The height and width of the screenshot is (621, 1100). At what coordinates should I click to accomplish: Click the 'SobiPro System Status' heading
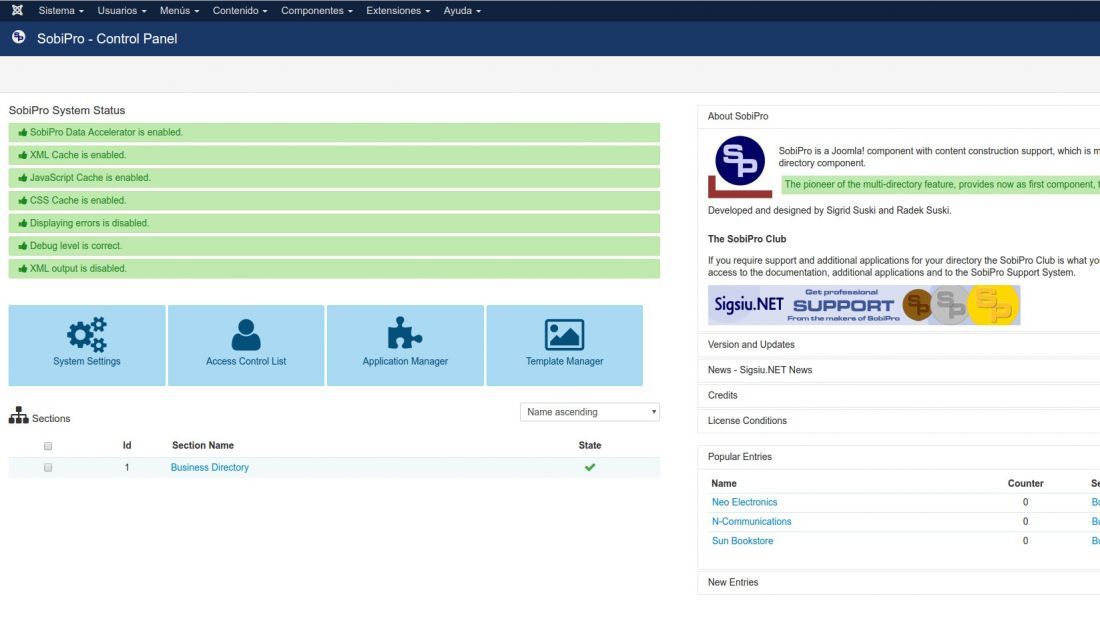(x=67, y=110)
